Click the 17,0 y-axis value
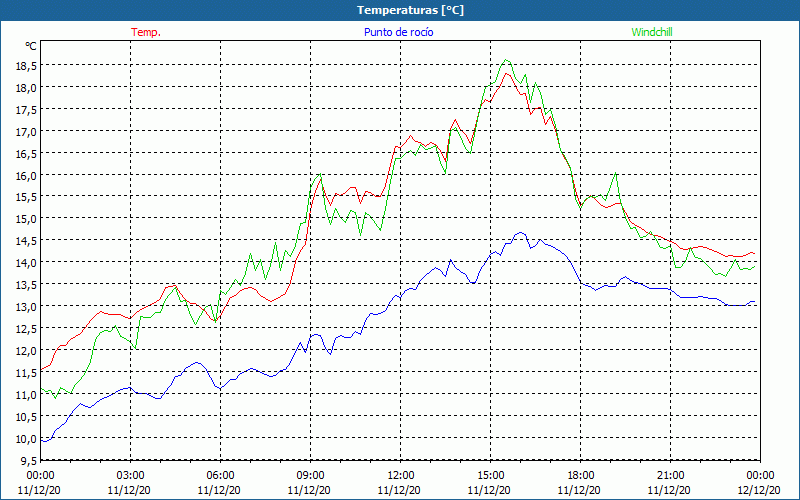800x500 pixels. (28, 131)
